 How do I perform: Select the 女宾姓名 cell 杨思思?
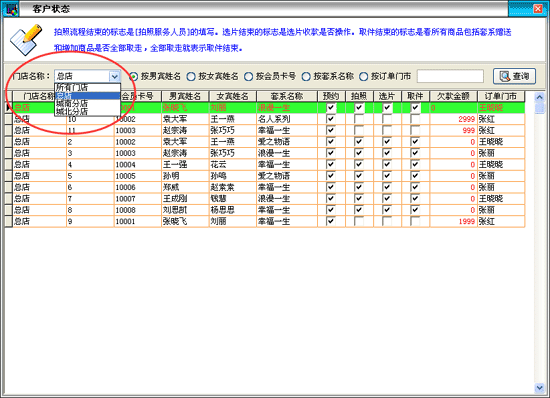(x=233, y=210)
